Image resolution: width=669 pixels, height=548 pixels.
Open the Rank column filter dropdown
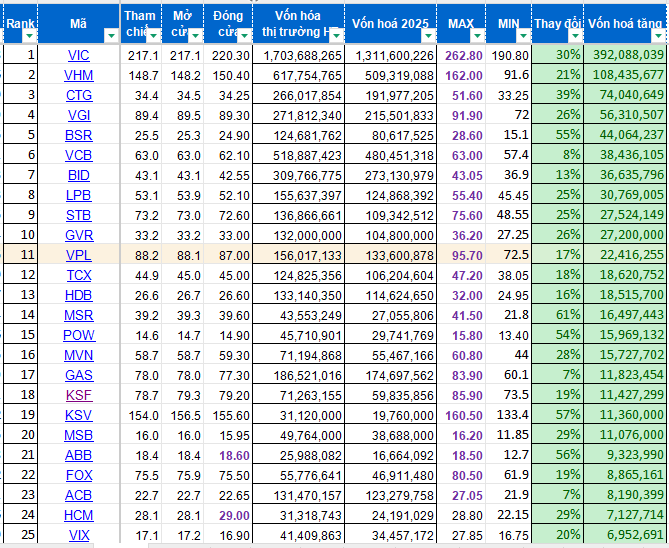[29, 36]
